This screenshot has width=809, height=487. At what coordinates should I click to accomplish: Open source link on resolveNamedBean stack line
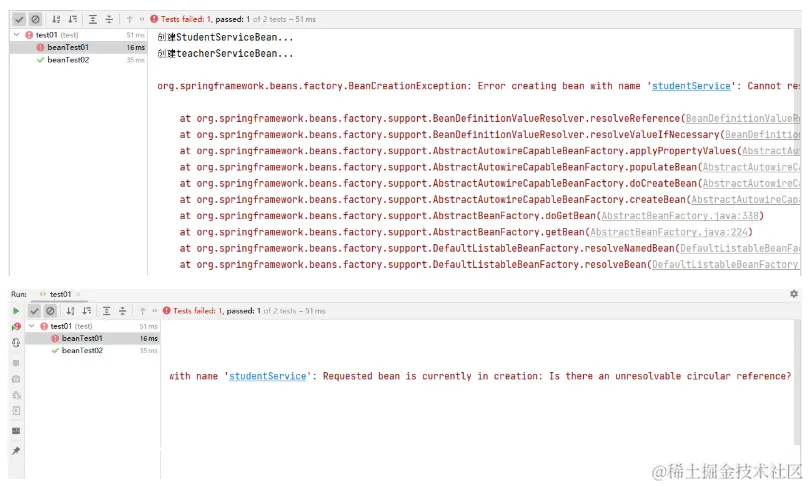pyautogui.click(x=740, y=248)
